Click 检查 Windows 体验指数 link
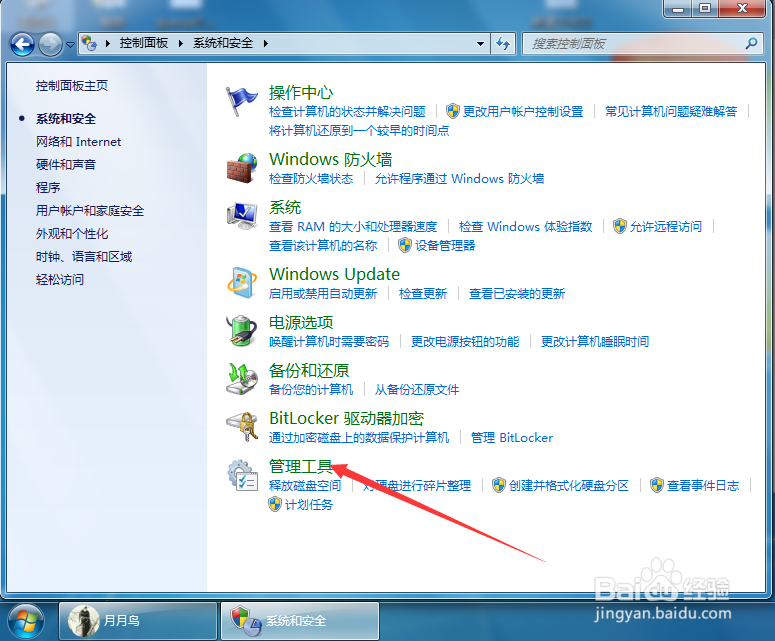This screenshot has width=775, height=641. [x=525, y=226]
